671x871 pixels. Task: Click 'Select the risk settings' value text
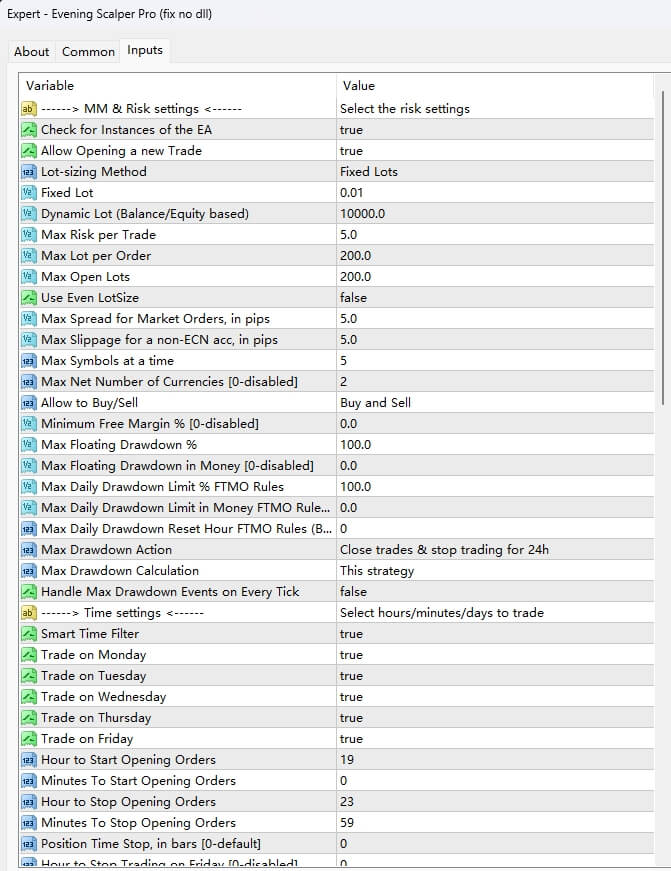405,109
